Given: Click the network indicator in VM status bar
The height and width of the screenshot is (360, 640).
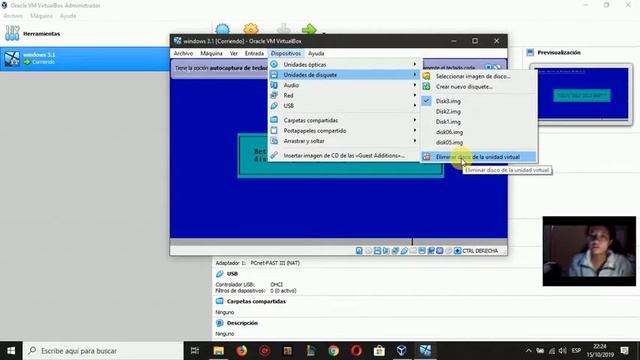Looking at the screenshot, I should 395,251.
